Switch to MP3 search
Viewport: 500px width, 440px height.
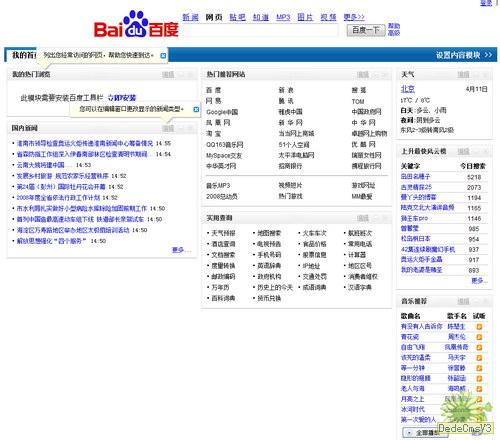(283, 17)
